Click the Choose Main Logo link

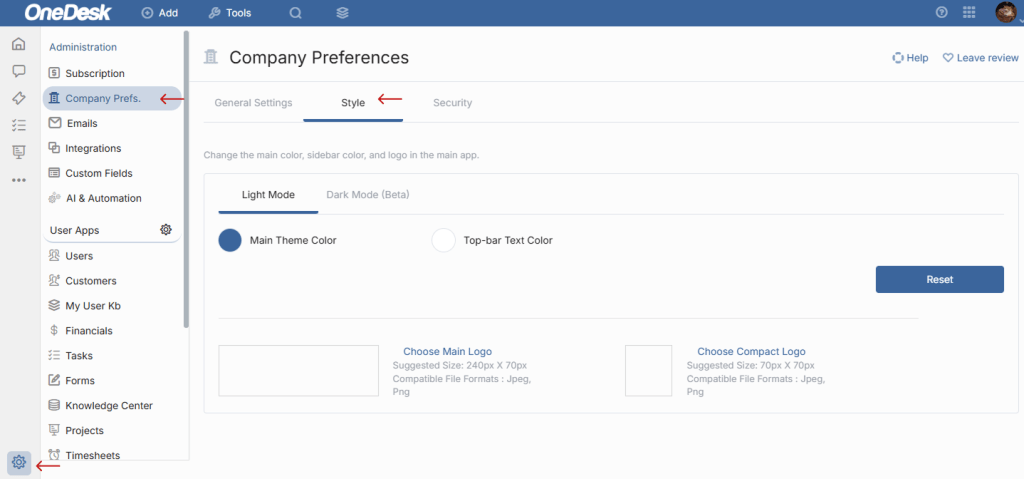(x=447, y=352)
